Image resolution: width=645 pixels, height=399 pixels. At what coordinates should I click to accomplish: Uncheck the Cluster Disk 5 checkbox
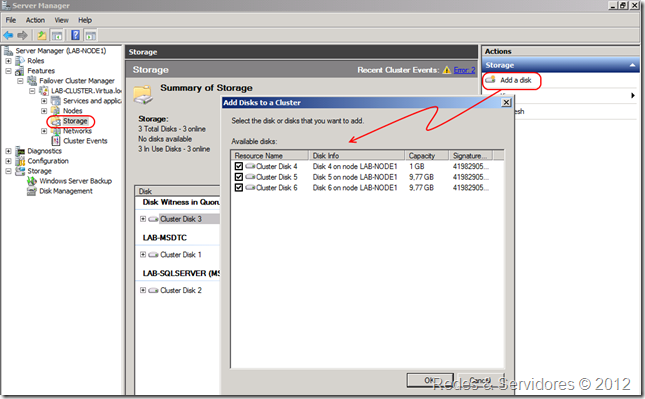click(x=239, y=177)
